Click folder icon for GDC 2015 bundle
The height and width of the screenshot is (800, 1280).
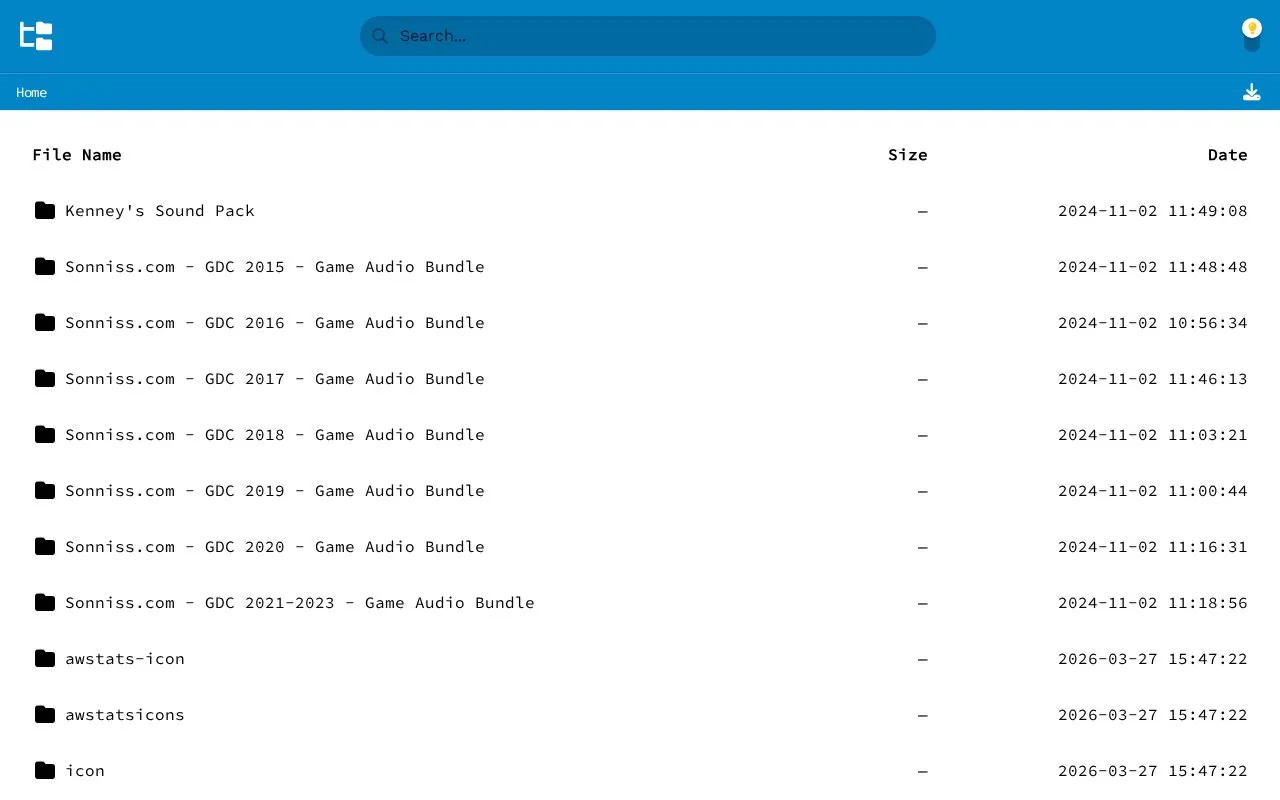[x=45, y=266]
